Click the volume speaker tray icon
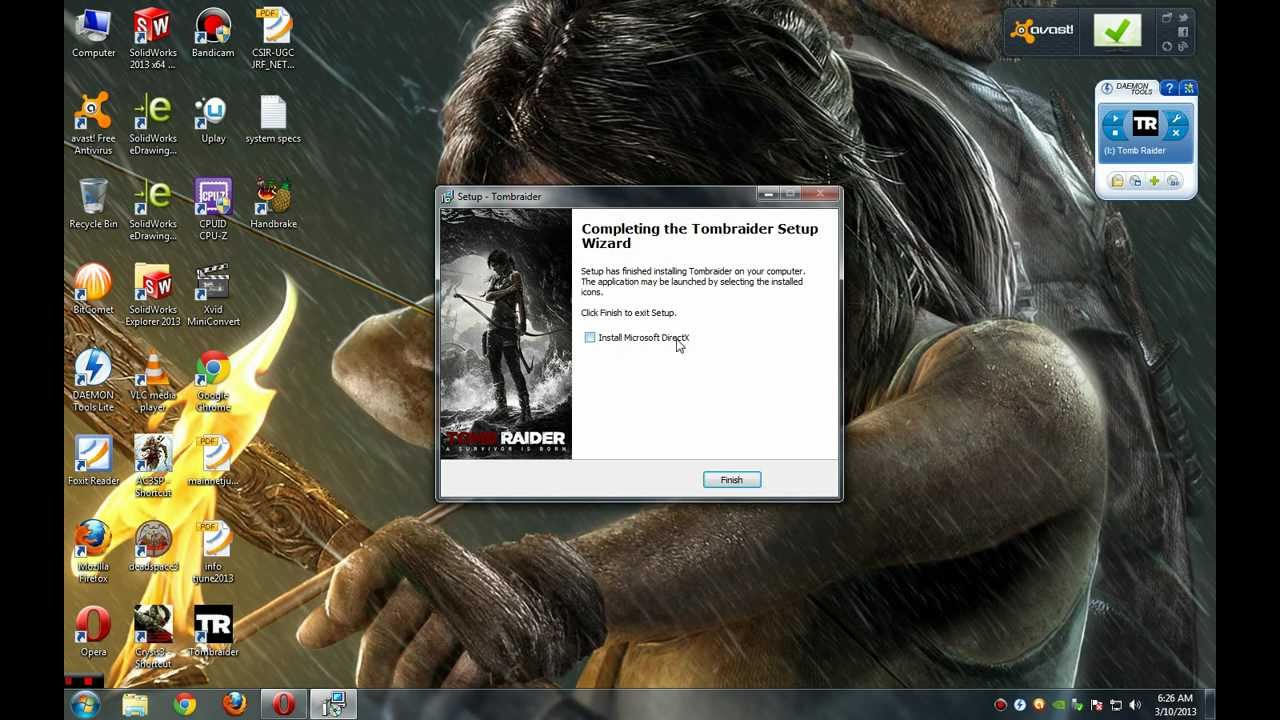Viewport: 1280px width, 720px height. click(x=1135, y=706)
